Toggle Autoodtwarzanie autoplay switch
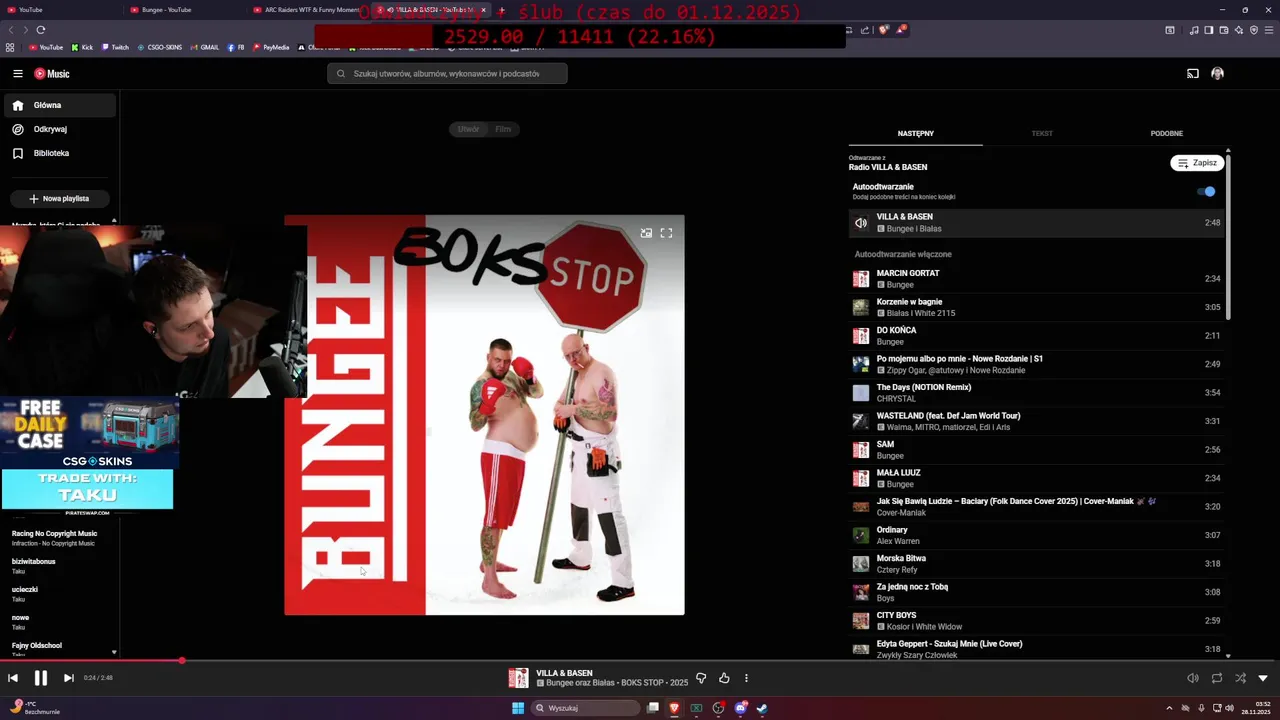Screen dimensions: 1280x720 (1206, 192)
